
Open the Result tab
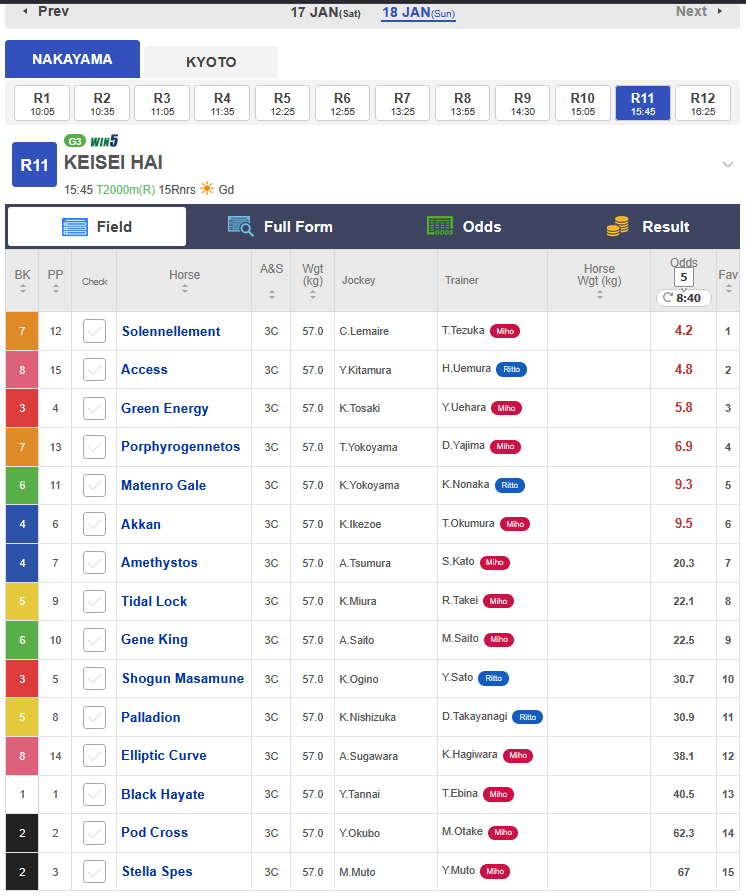pos(648,227)
